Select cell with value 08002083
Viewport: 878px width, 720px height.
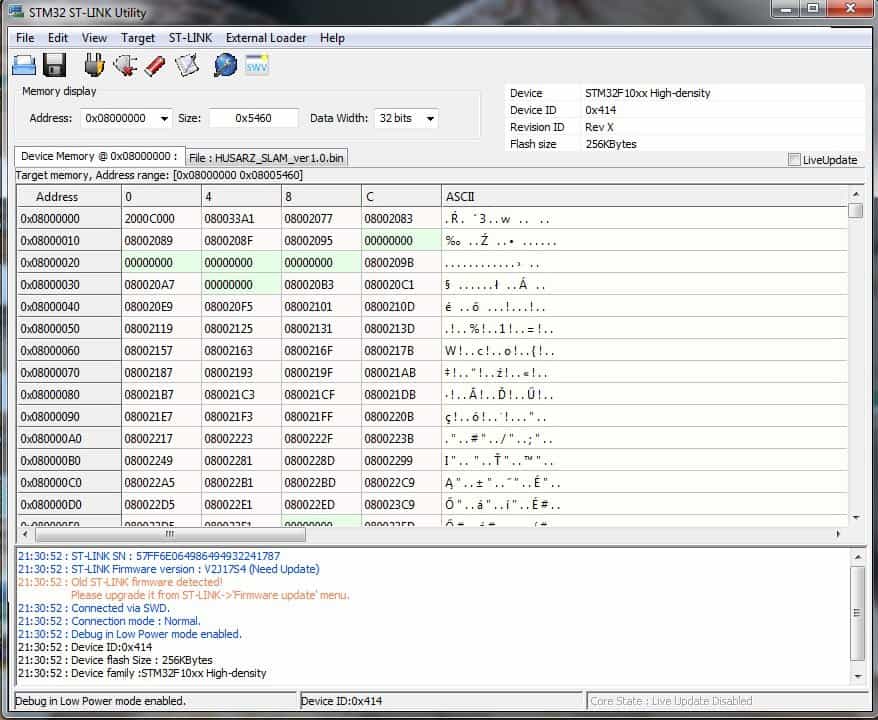401,218
